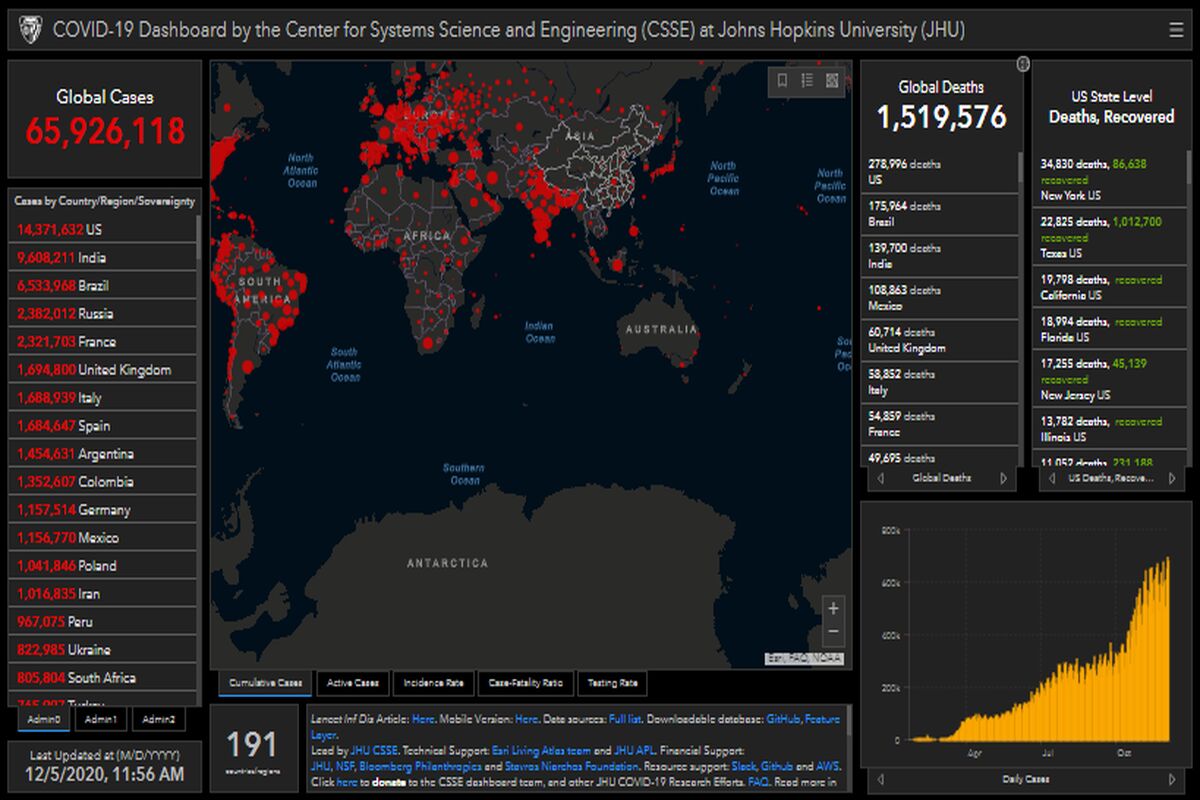Select New York US state entry
This screenshot has height=800, width=1200.
pos(1110,179)
